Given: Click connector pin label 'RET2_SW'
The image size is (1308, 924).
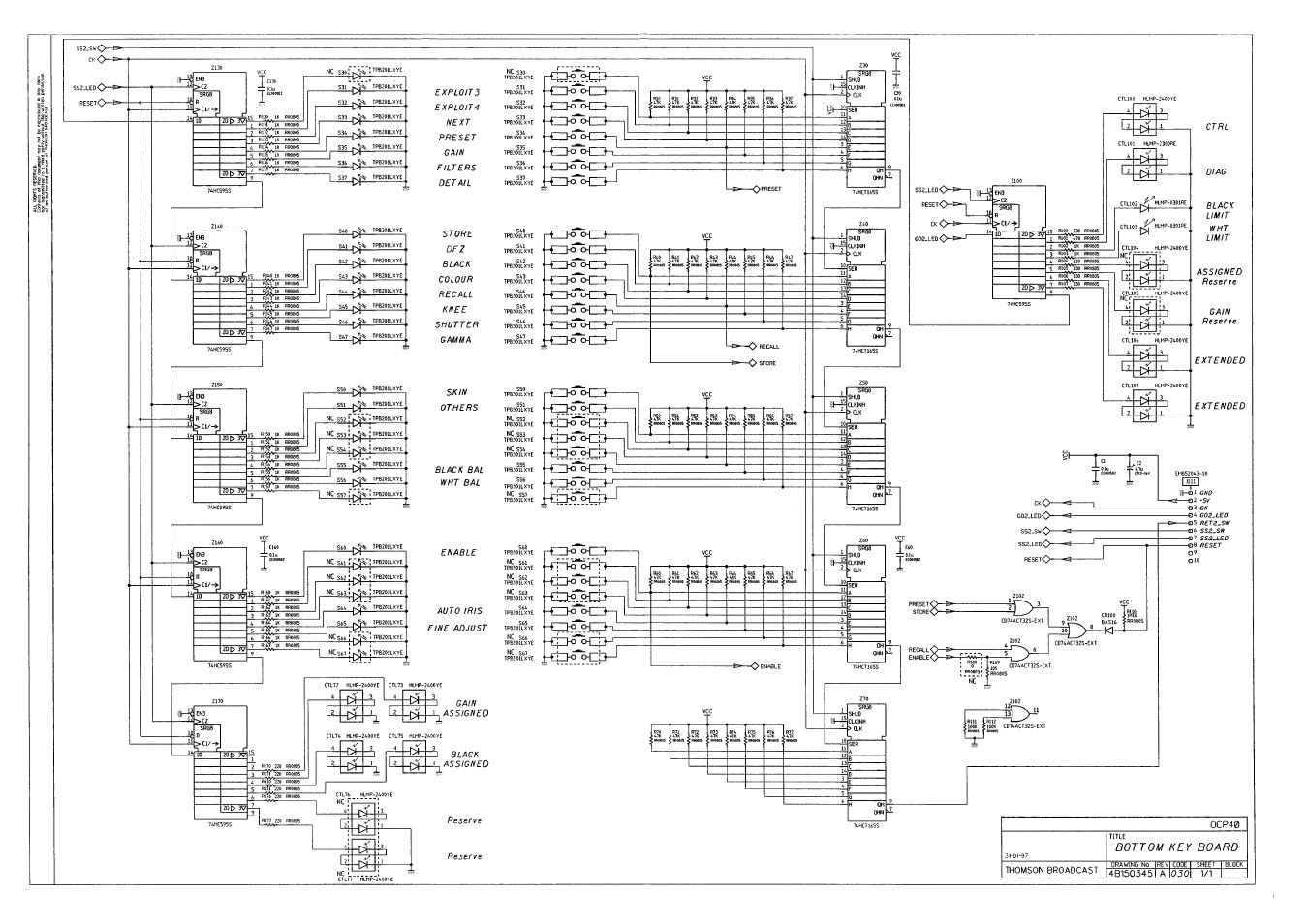Looking at the screenshot, I should pos(1213,523).
